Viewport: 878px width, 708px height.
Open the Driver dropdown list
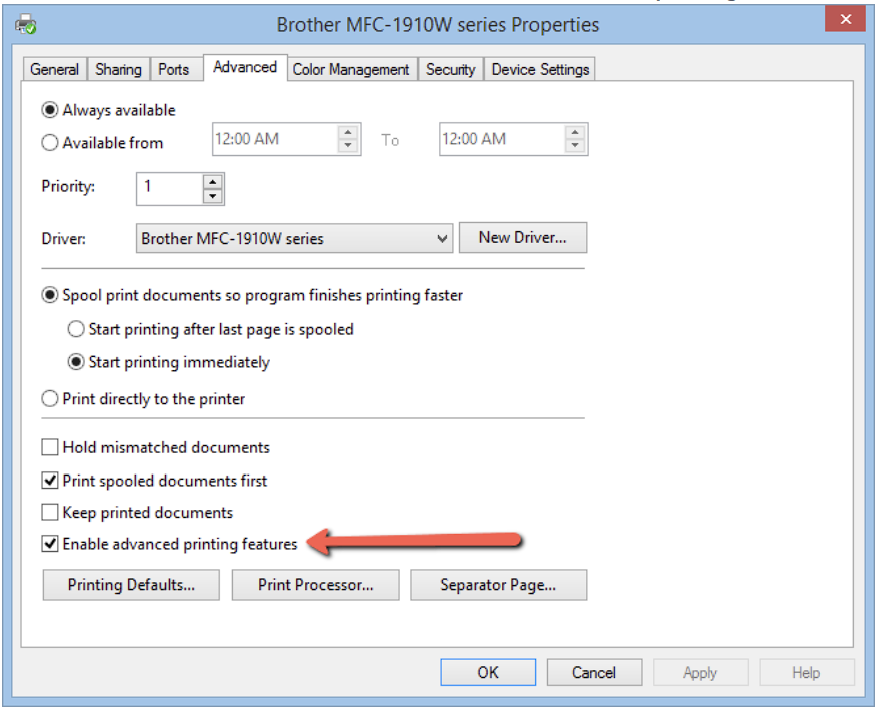[294, 239]
